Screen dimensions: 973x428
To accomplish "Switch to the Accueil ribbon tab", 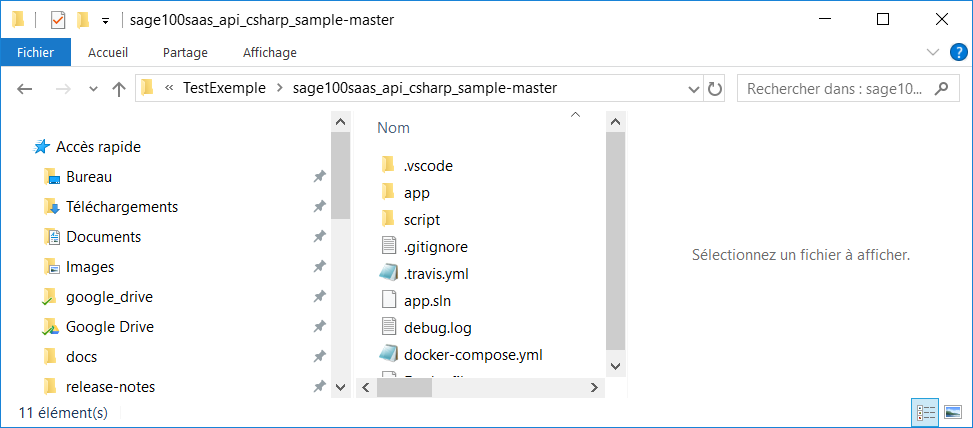I will 108,53.
